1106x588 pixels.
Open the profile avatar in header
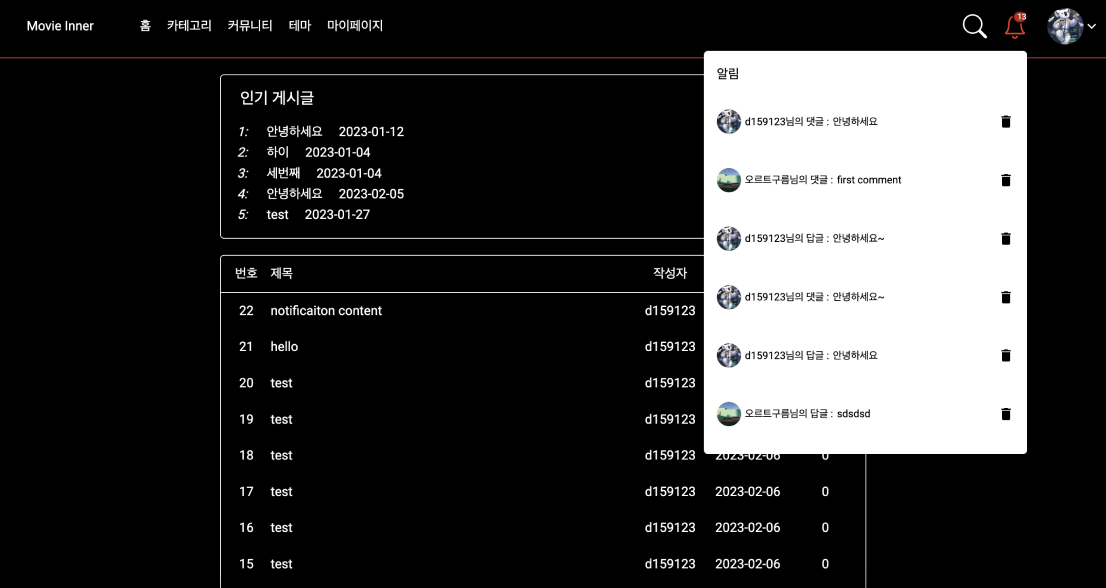(1065, 26)
